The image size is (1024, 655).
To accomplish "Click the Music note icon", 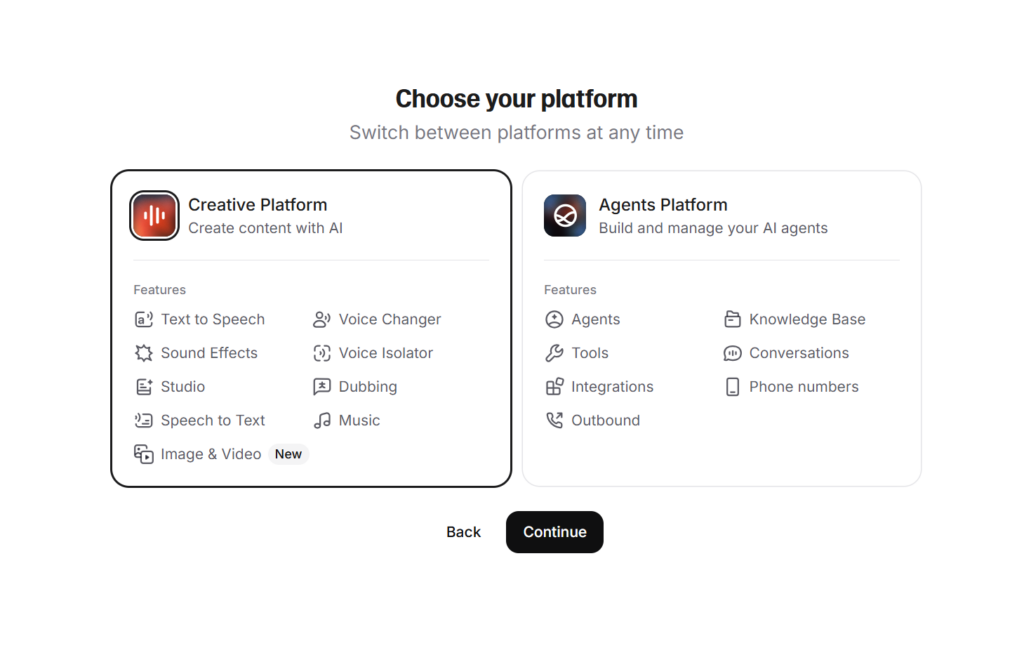I will [321, 421].
